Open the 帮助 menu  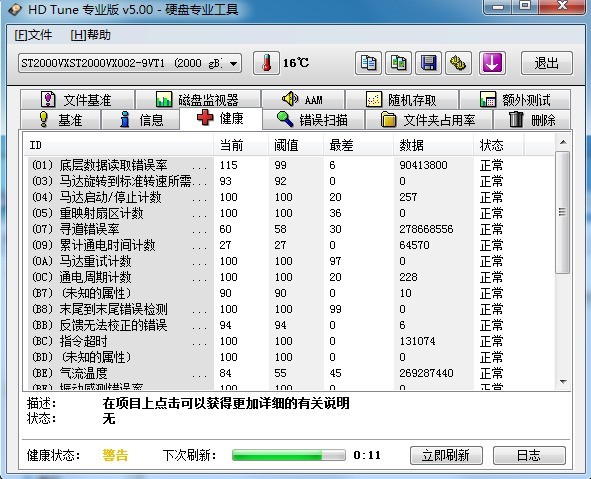90,35
